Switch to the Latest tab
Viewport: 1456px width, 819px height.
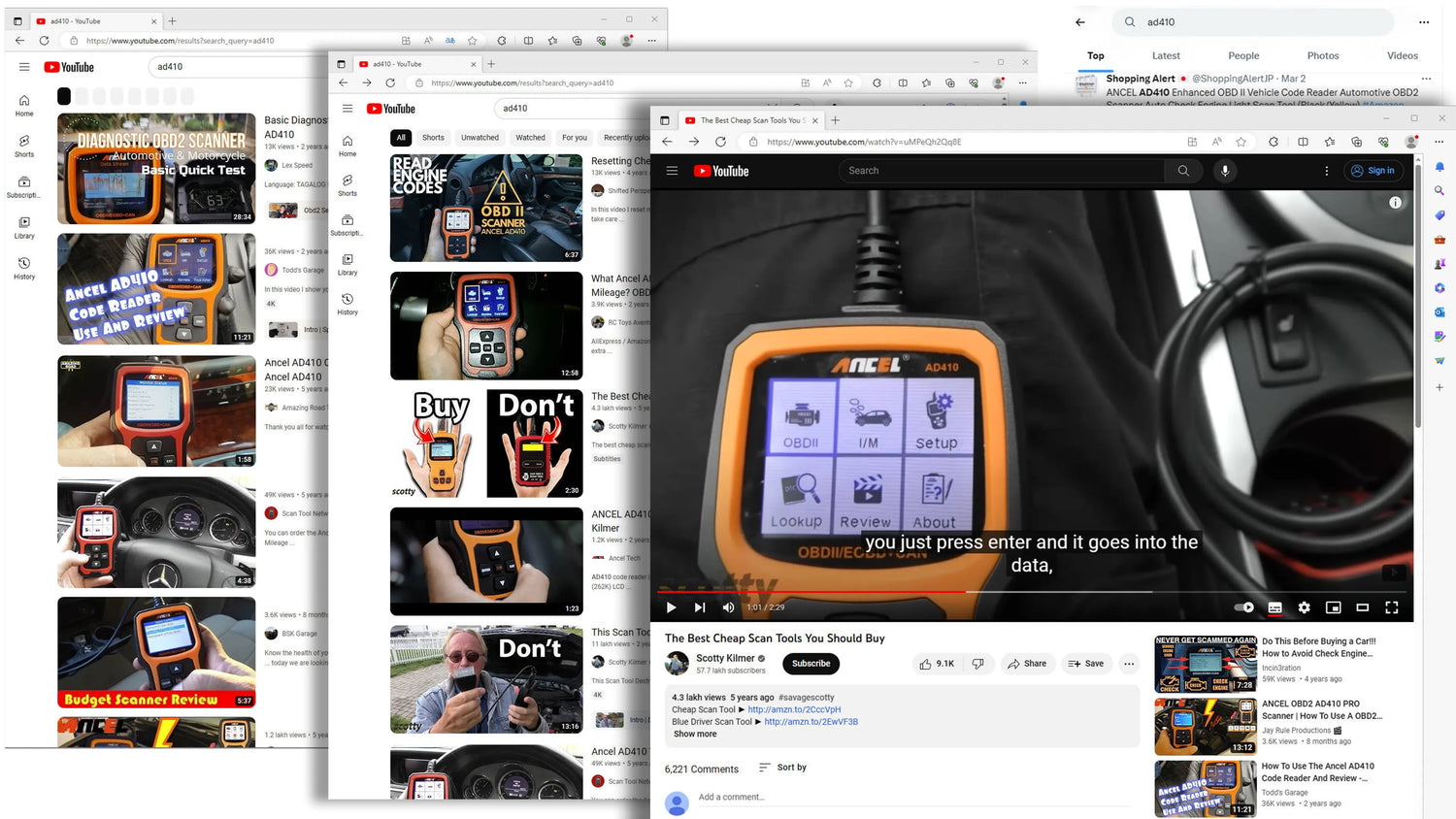coord(1166,56)
